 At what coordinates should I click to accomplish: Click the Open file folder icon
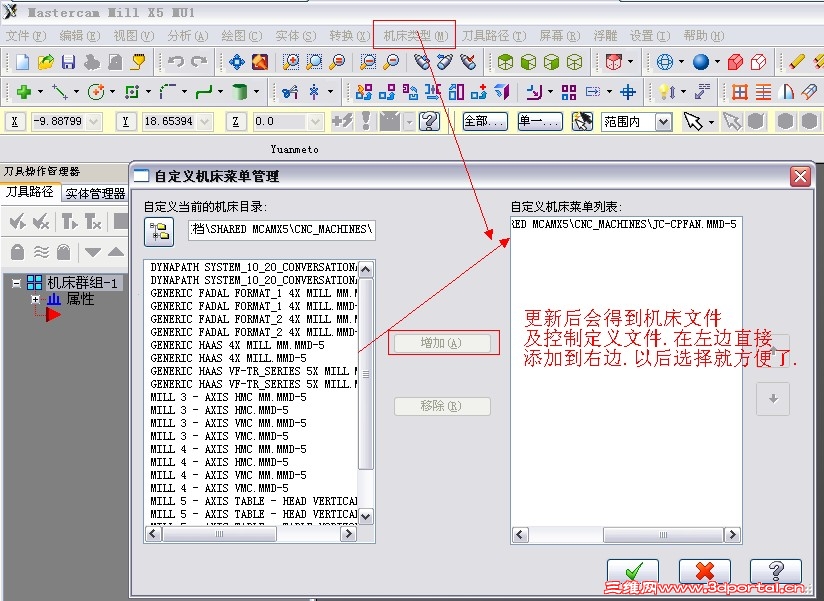click(46, 62)
